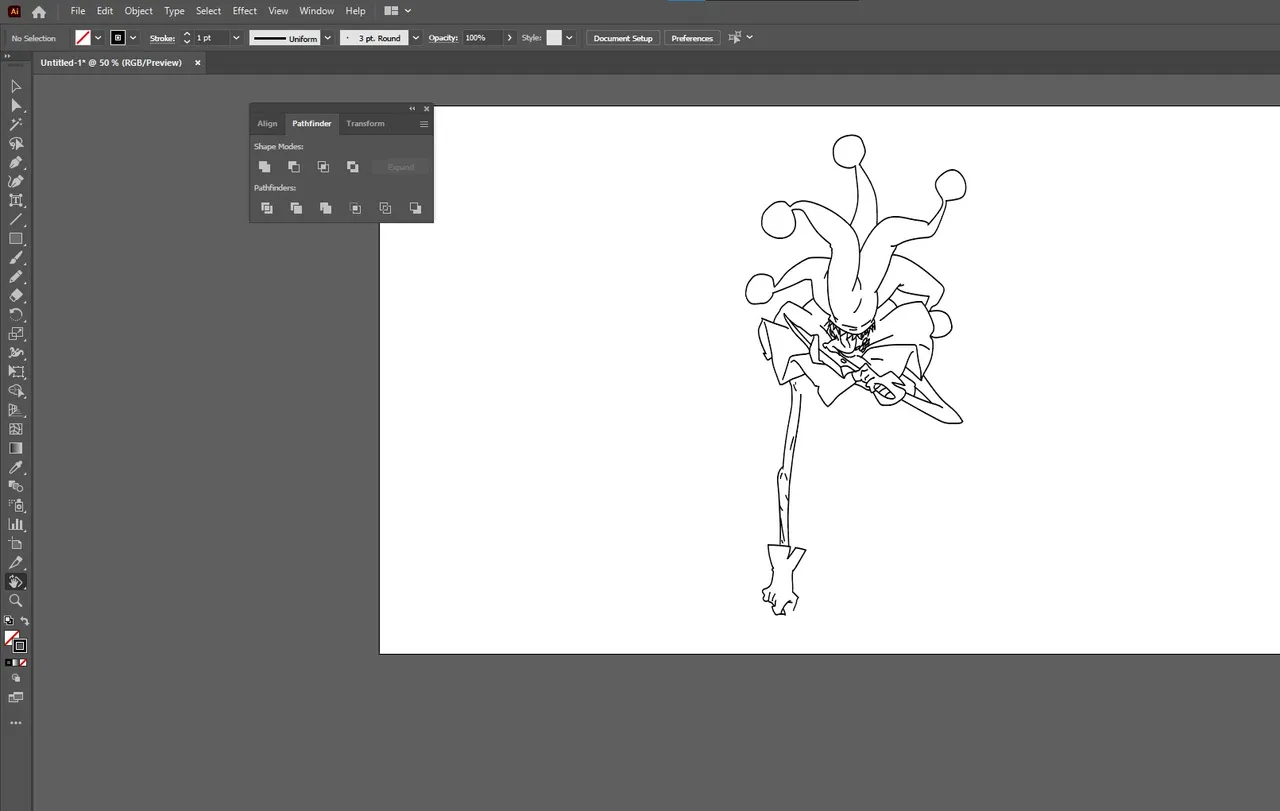1280x811 pixels.
Task: Open the 3 pt. Round brush dropdown
Action: tap(415, 38)
